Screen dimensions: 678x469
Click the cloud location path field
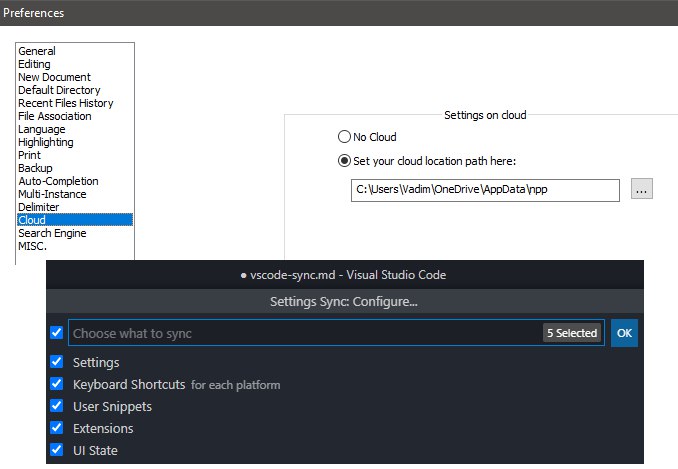tap(484, 189)
